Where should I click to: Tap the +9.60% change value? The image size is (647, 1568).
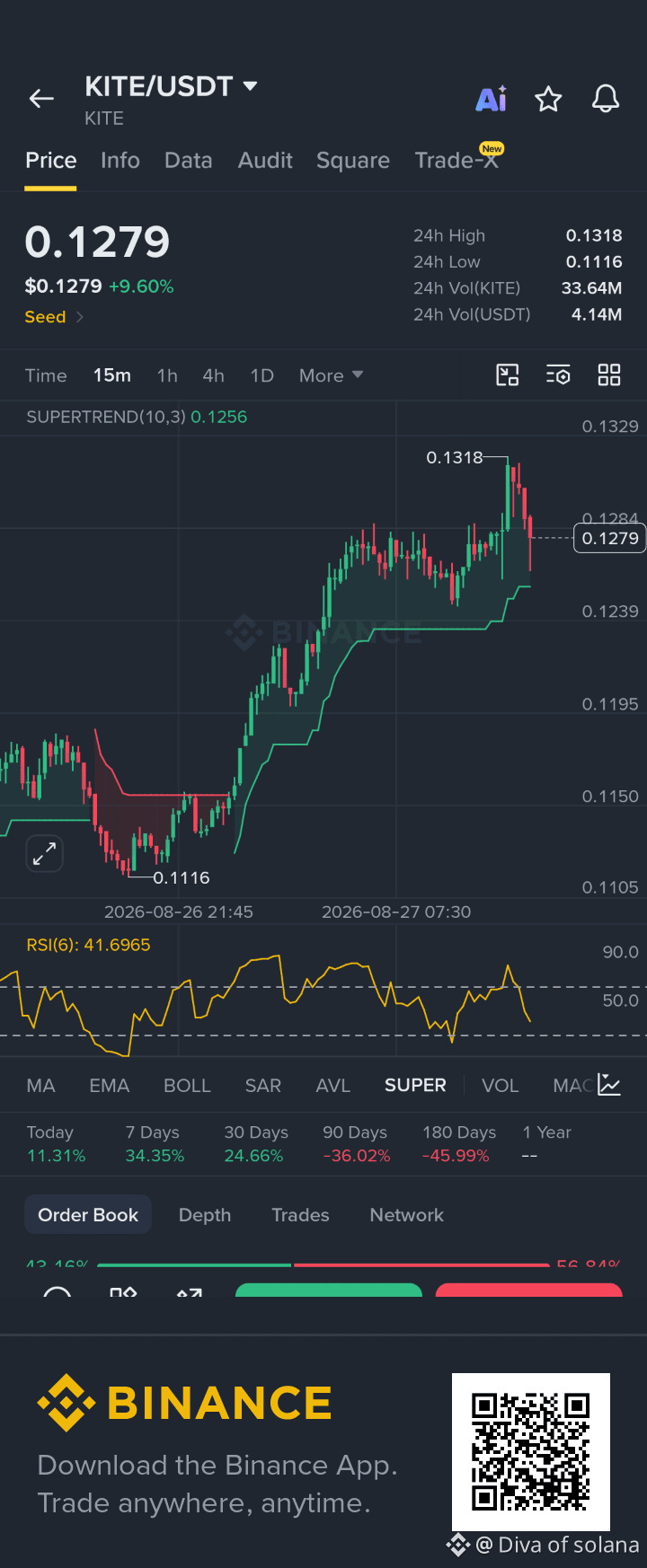pos(141,286)
